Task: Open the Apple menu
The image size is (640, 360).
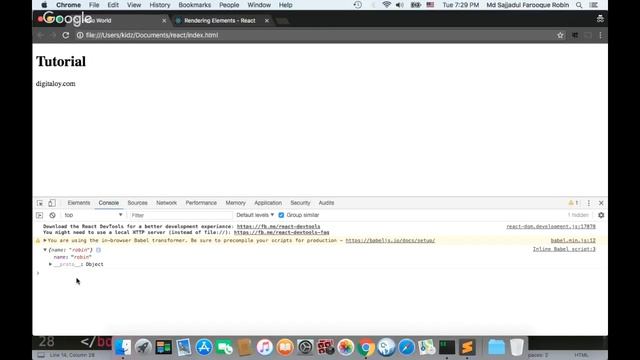Action: click(x=44, y=5)
